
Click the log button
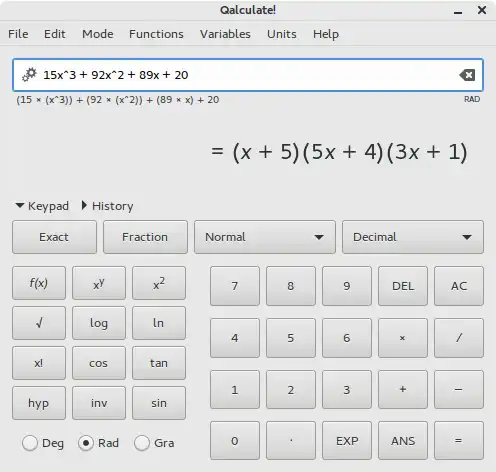pos(99,323)
